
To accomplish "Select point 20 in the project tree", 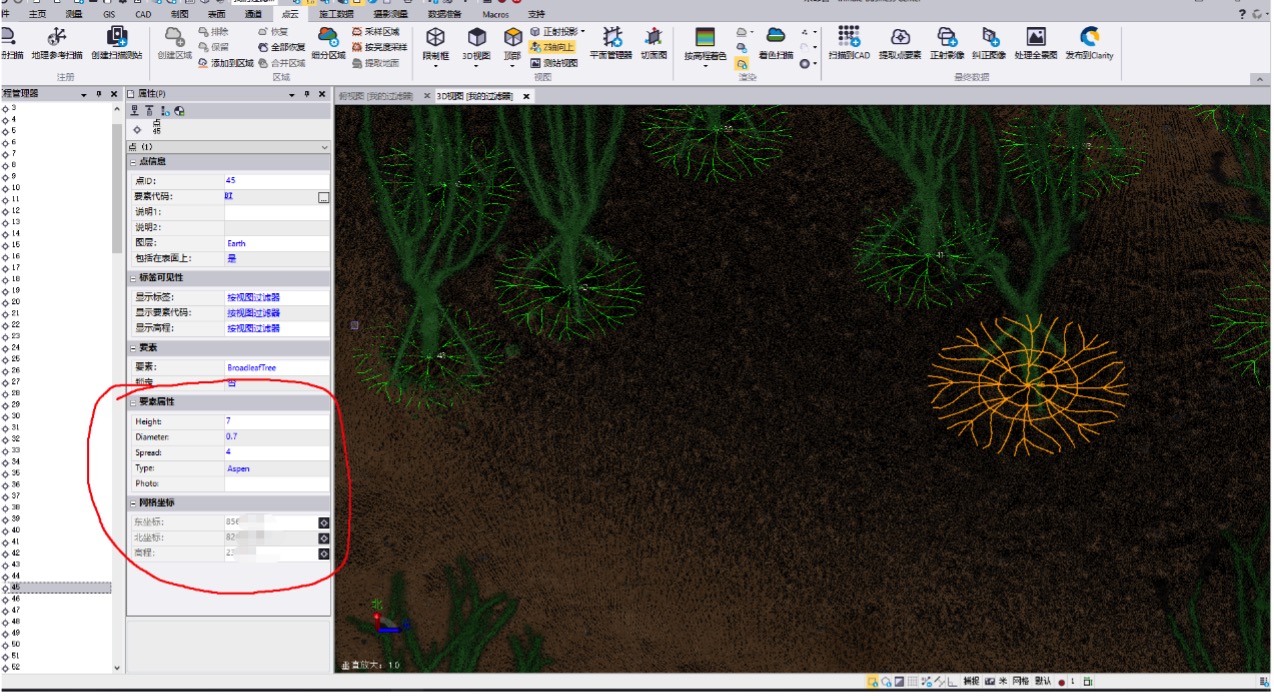I will click(x=11, y=301).
